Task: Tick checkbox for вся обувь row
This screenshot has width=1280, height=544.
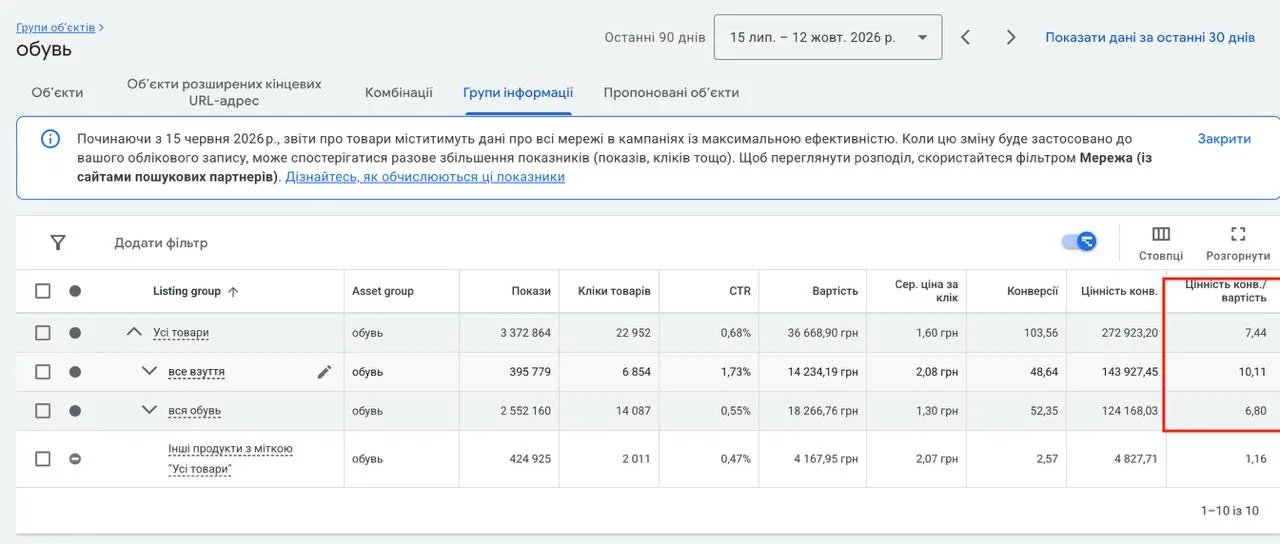Action: coord(43,410)
